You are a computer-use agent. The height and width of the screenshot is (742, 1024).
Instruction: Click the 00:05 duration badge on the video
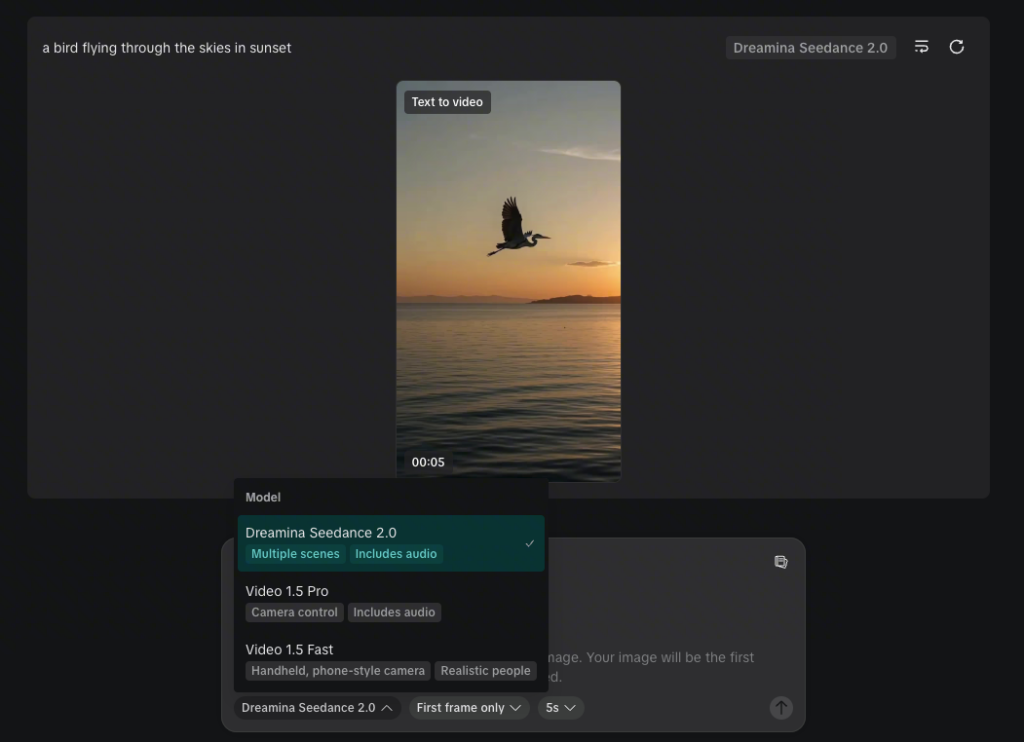428,462
